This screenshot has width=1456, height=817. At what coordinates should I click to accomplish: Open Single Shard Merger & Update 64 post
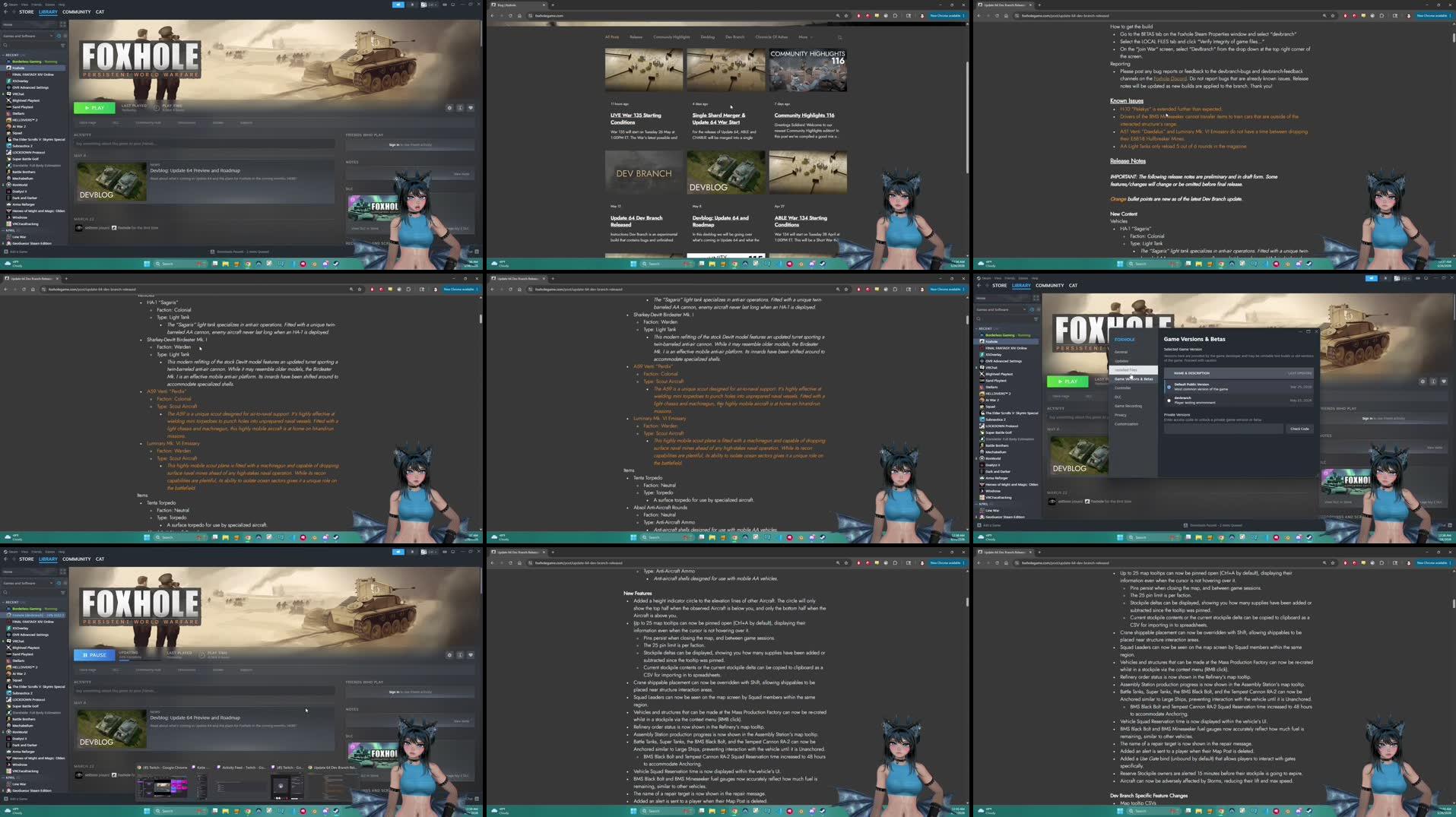pos(718,119)
